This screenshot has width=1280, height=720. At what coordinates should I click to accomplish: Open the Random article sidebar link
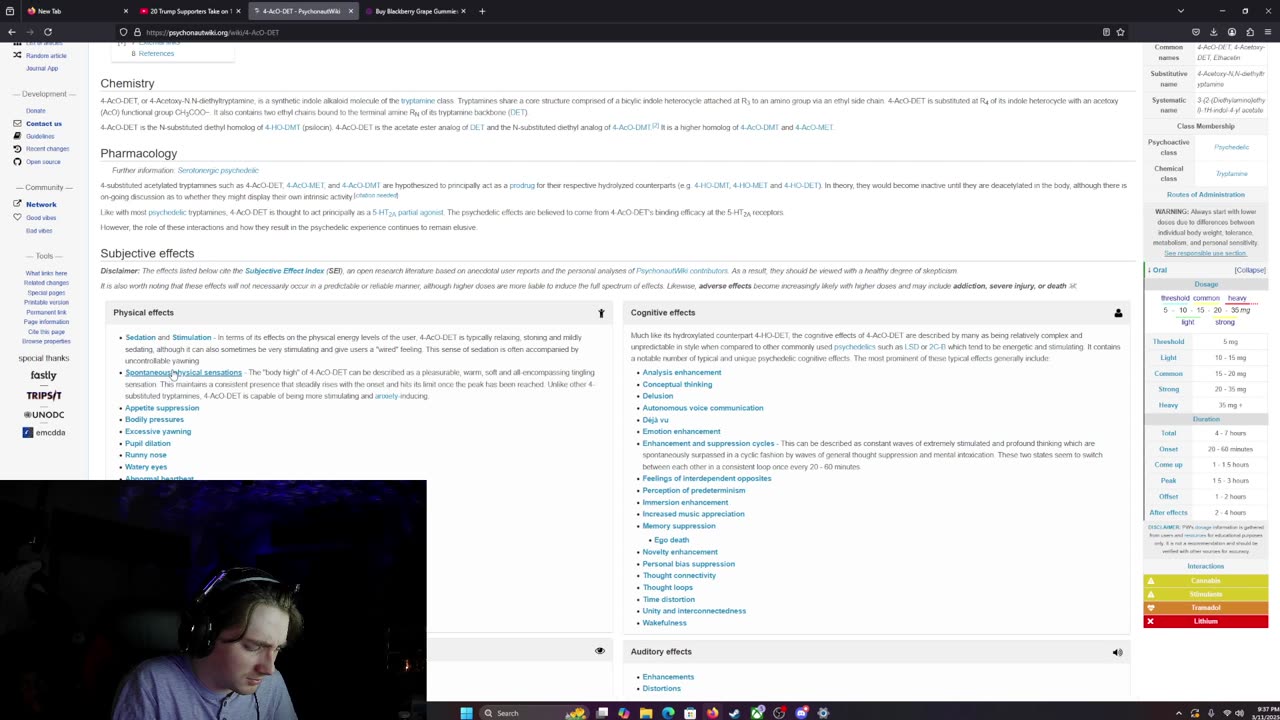[46, 56]
